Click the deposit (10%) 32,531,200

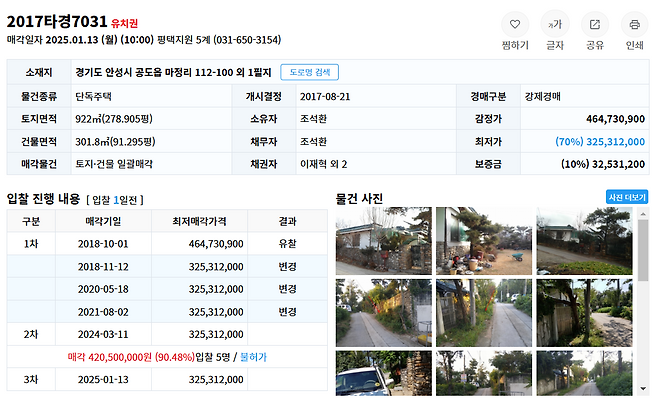point(603,164)
